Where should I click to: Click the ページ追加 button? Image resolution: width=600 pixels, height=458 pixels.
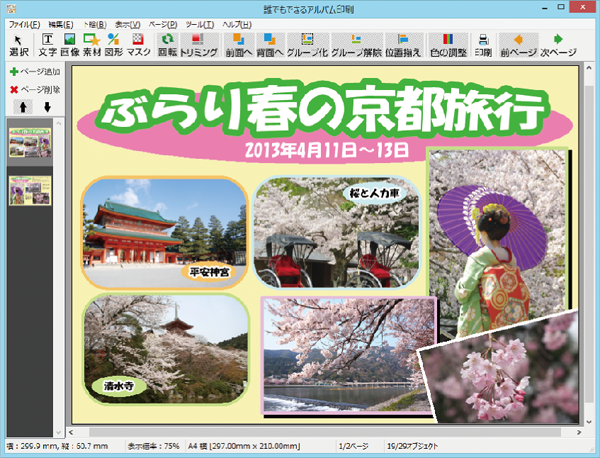point(35,72)
